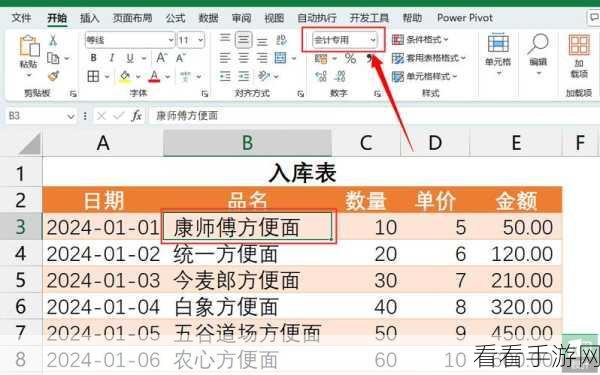Click the select-all triangle corner
This screenshot has height=375, width=600.
click(x=30, y=144)
